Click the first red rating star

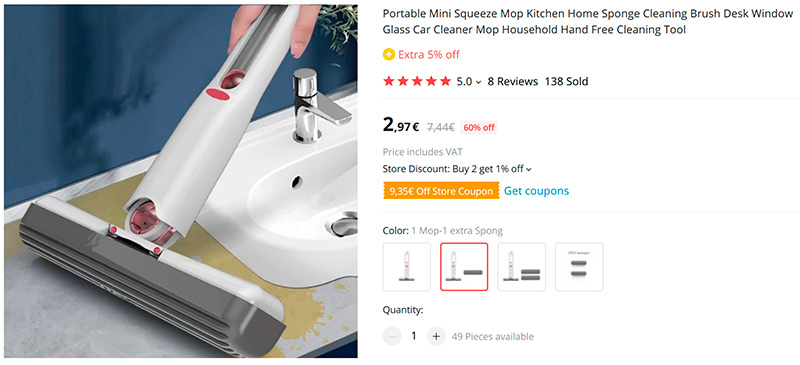pos(389,81)
